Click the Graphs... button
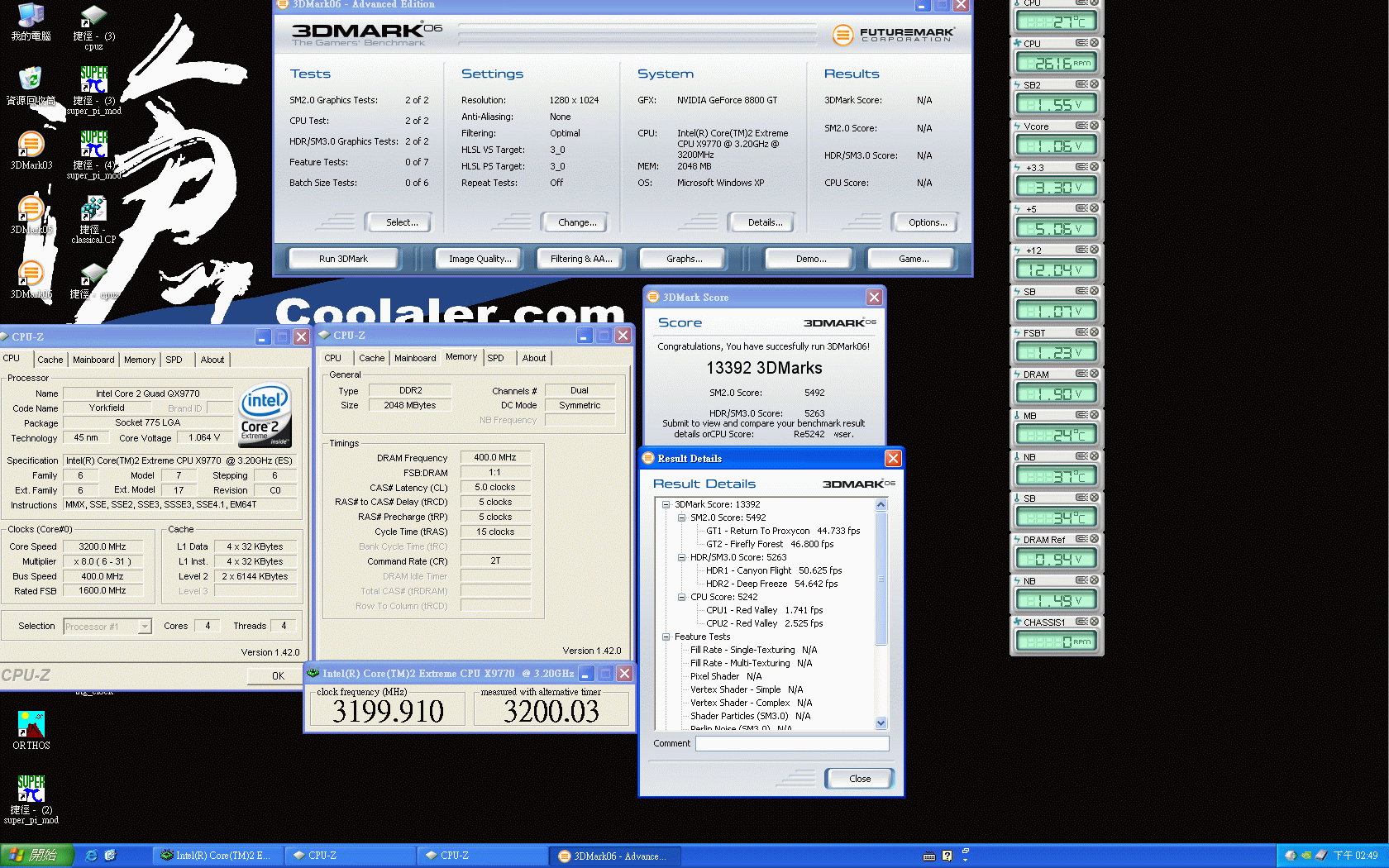 pos(684,259)
